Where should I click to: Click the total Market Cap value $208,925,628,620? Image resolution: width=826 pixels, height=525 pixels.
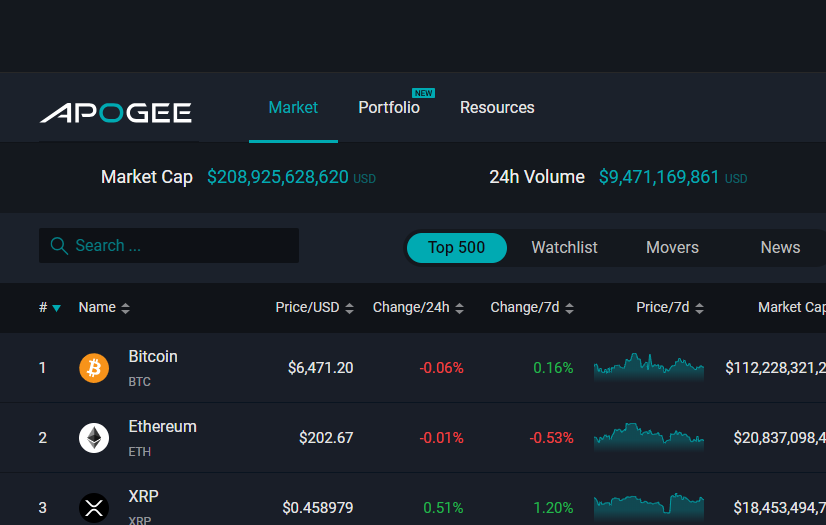(278, 177)
